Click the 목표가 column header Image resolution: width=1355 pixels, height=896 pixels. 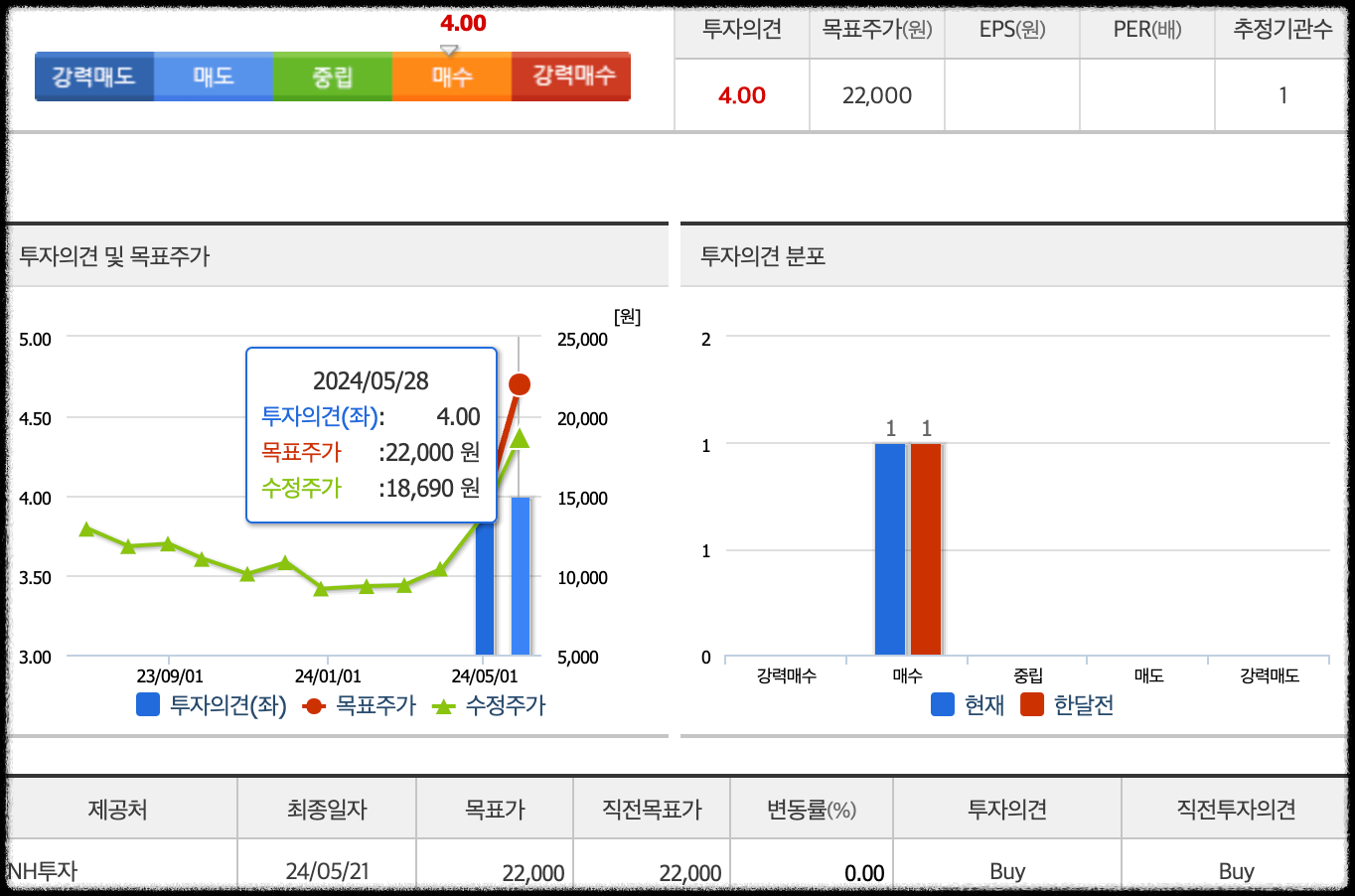(x=495, y=810)
